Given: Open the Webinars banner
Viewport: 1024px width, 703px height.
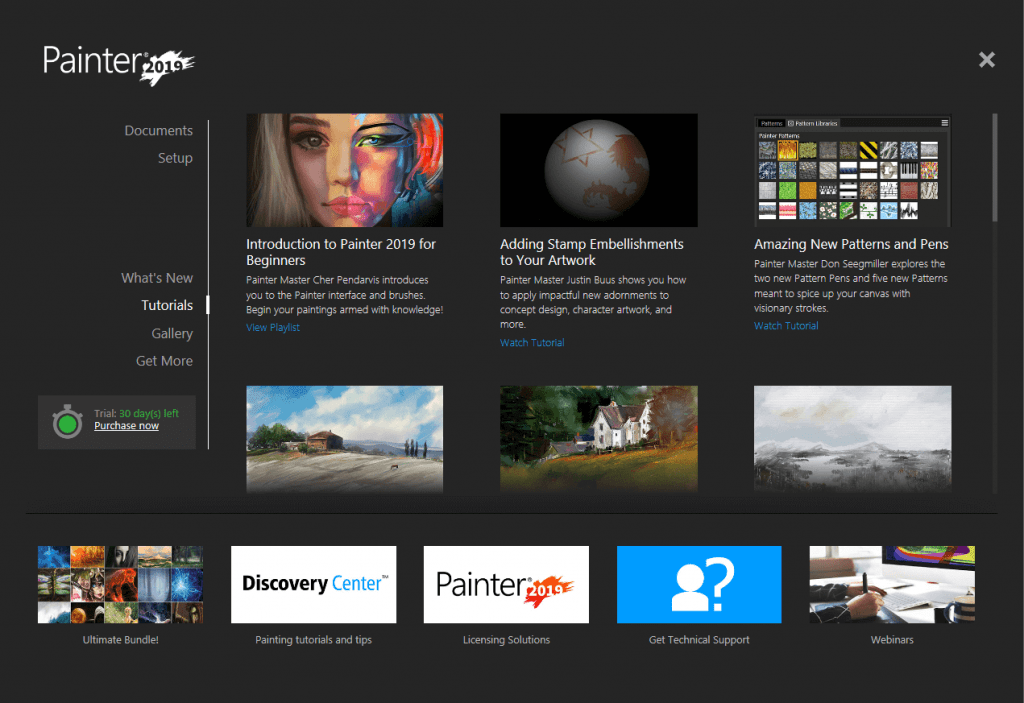Looking at the screenshot, I should click(x=891, y=585).
